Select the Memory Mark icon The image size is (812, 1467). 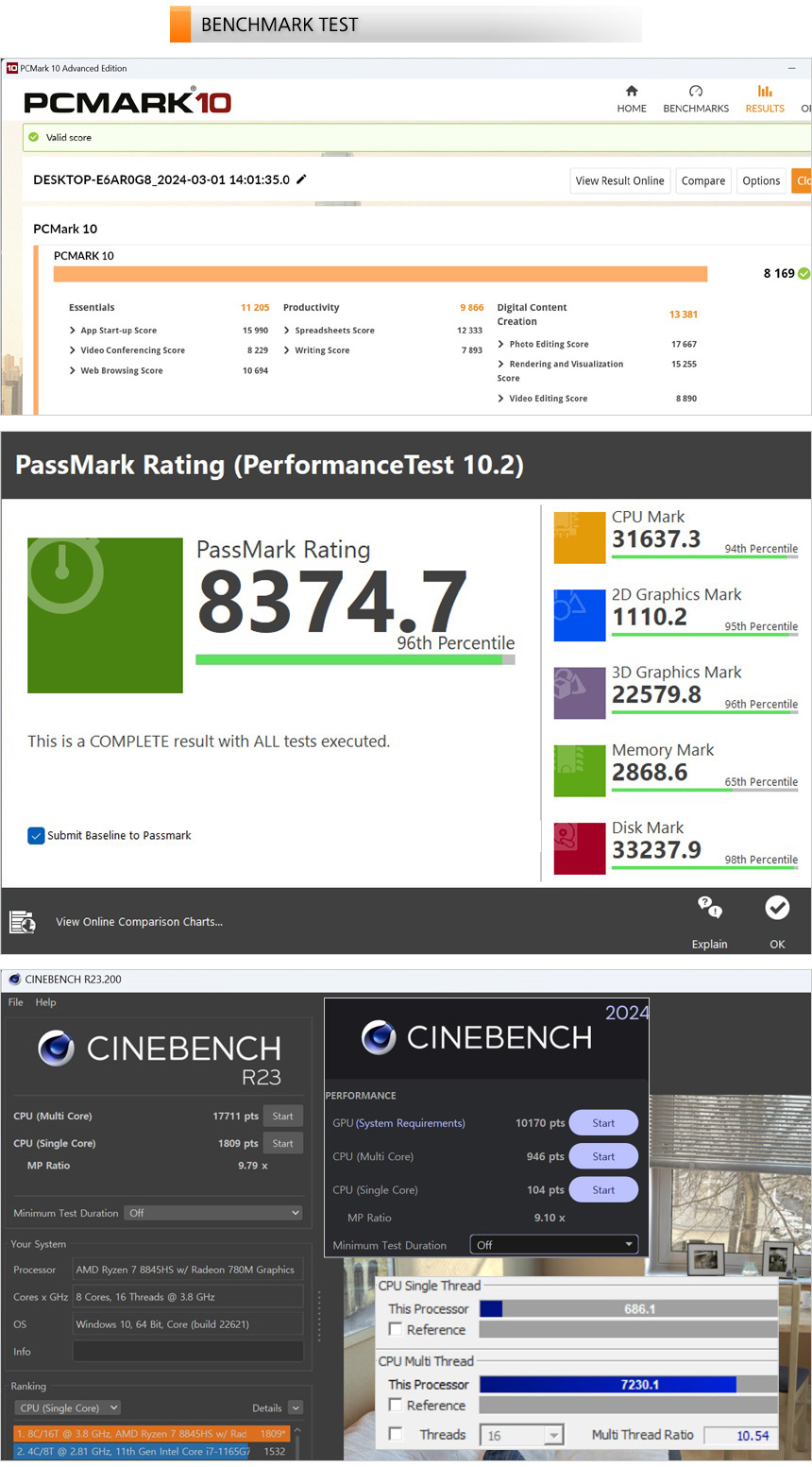(x=579, y=770)
